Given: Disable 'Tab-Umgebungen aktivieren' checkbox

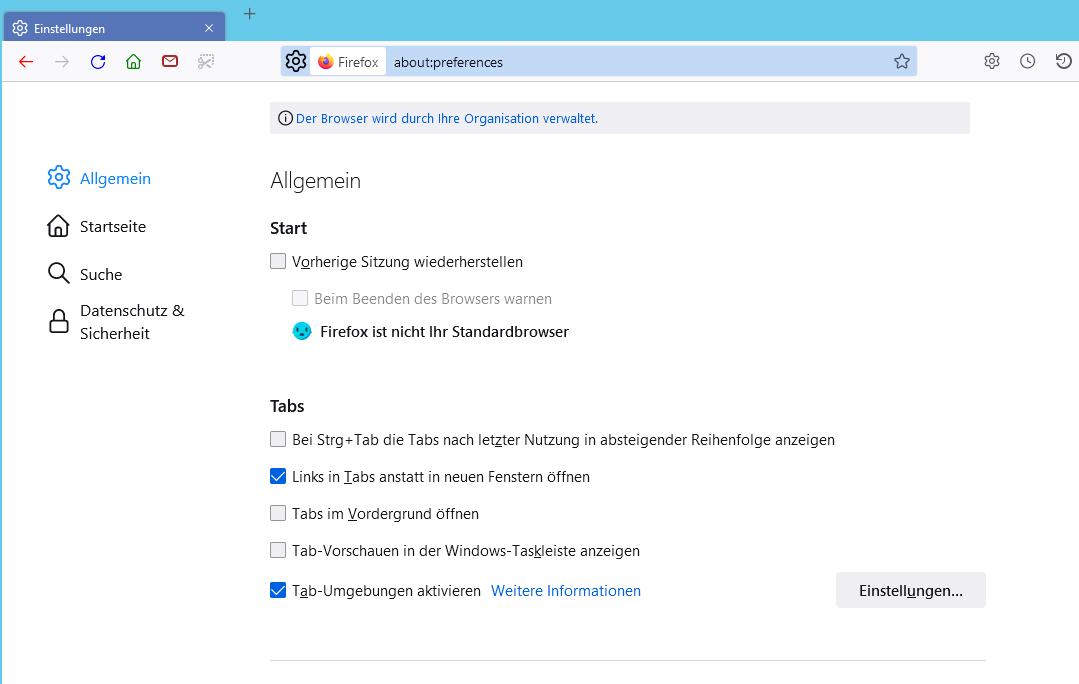Looking at the screenshot, I should click(278, 591).
